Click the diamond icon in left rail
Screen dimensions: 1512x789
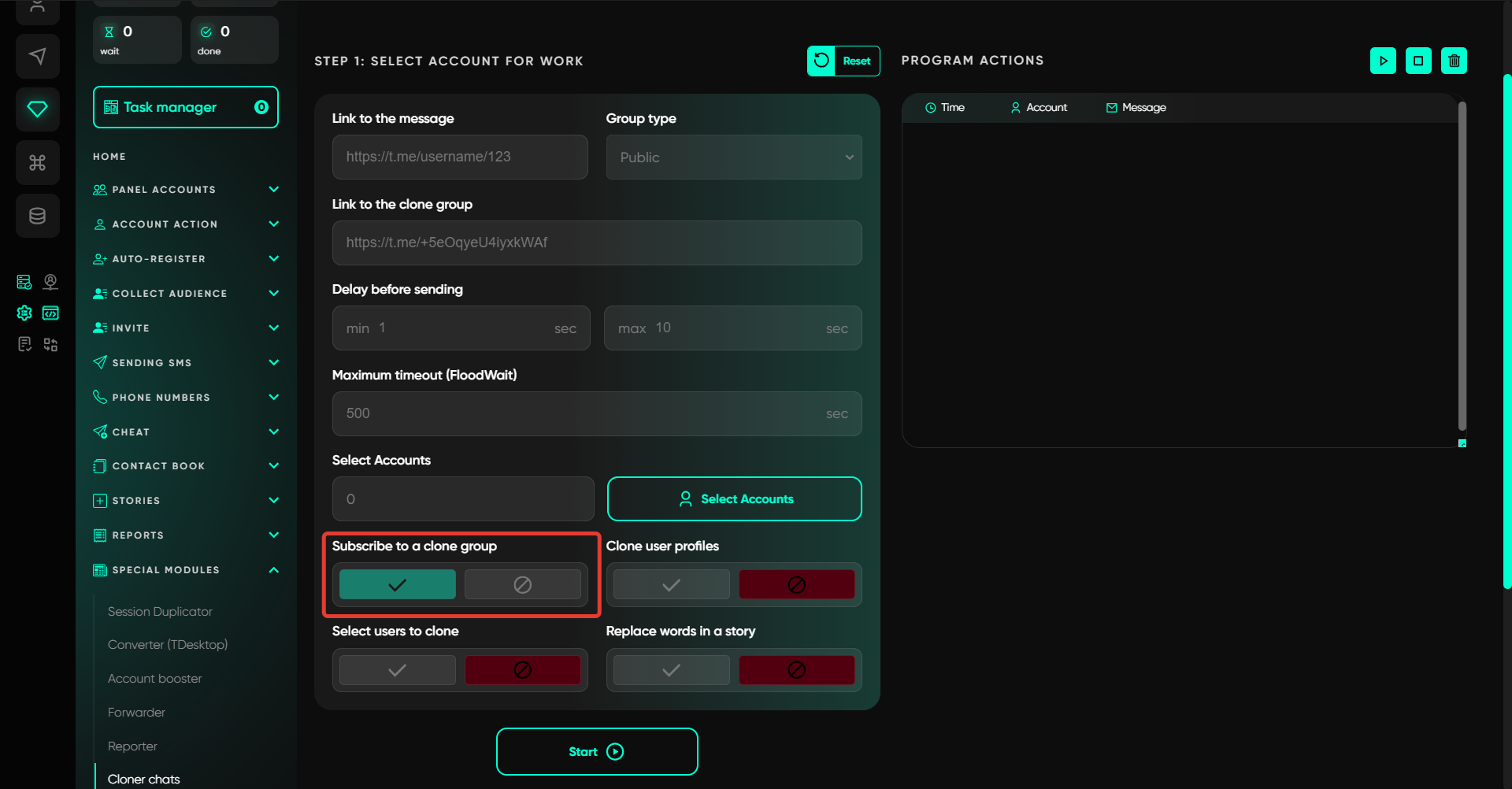click(37, 109)
